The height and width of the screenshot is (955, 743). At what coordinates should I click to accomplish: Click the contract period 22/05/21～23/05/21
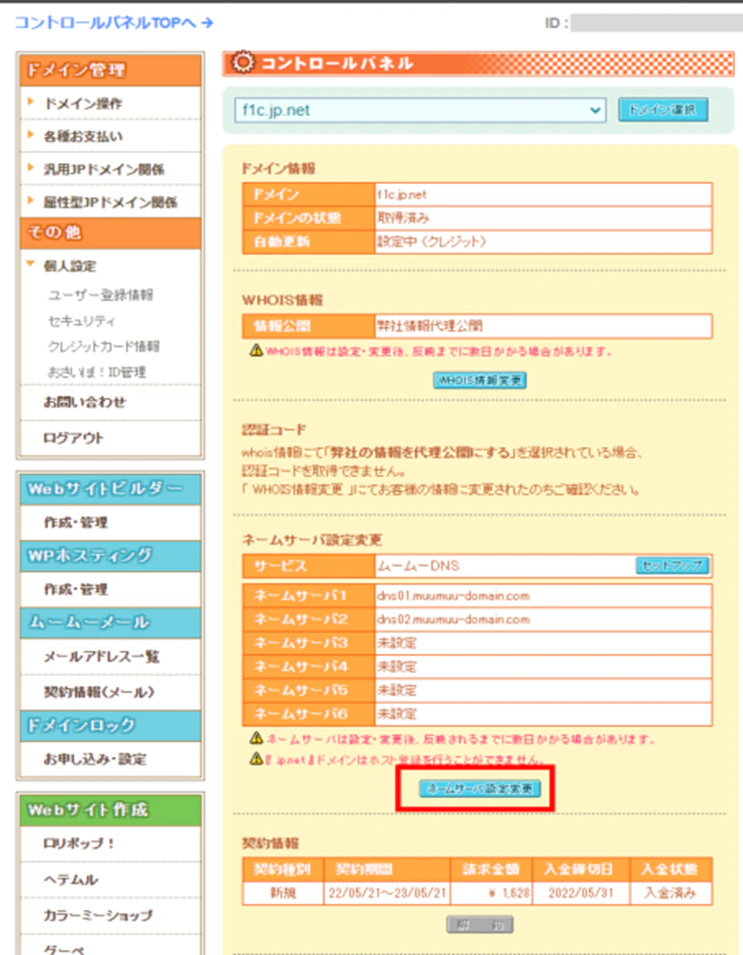pyautogui.click(x=387, y=893)
